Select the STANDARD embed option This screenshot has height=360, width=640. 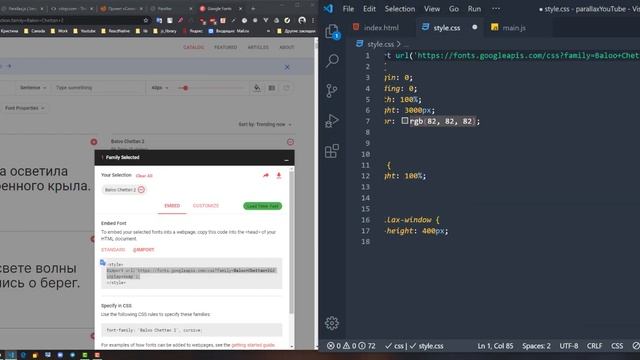coord(113,250)
